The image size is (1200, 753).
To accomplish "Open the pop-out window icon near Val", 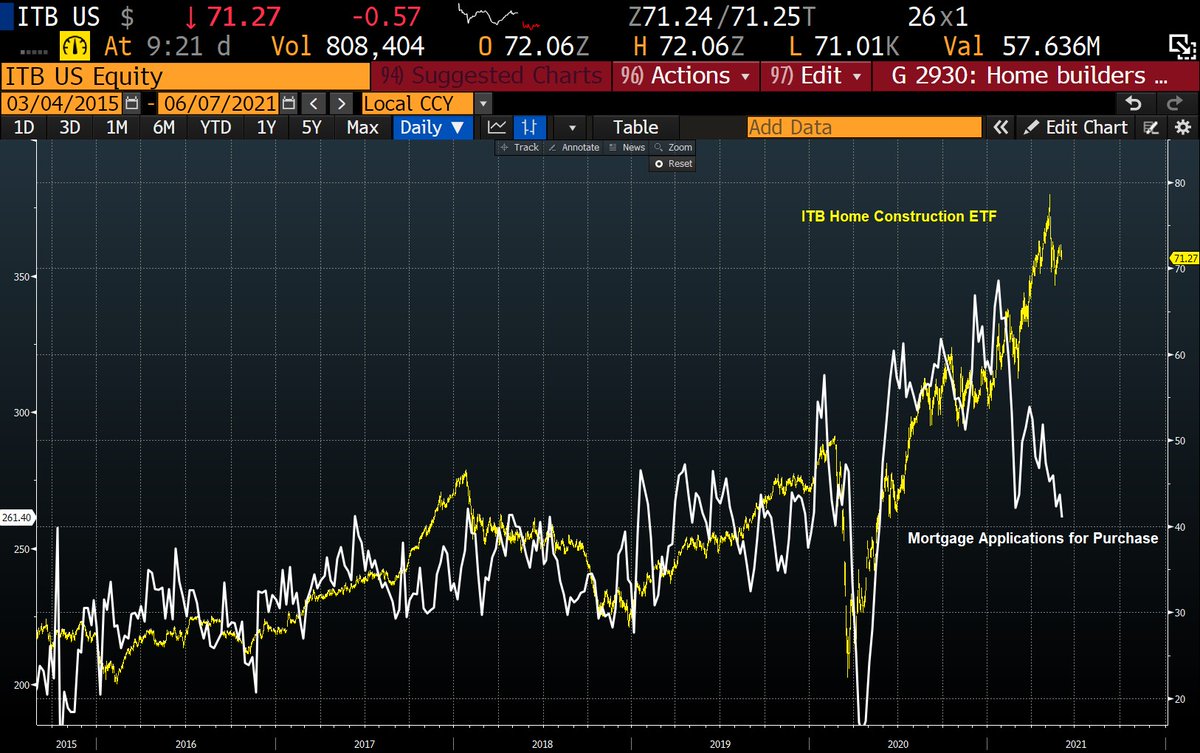I will point(1180,46).
